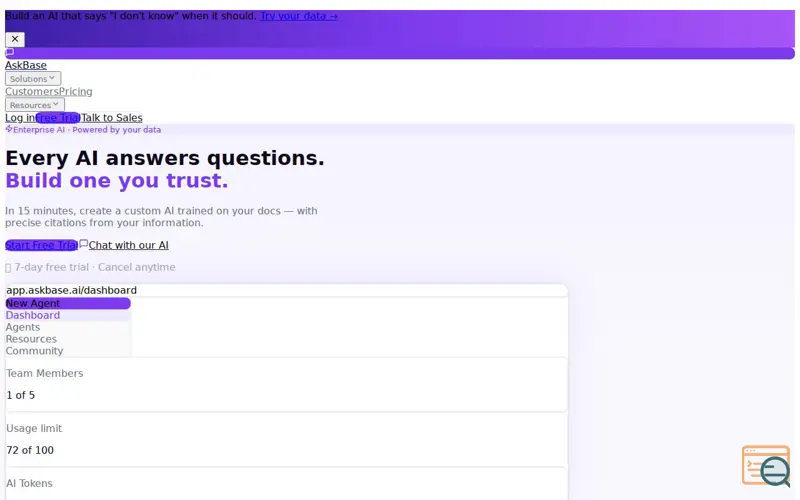Click the Chat with our AI link

click(x=129, y=245)
